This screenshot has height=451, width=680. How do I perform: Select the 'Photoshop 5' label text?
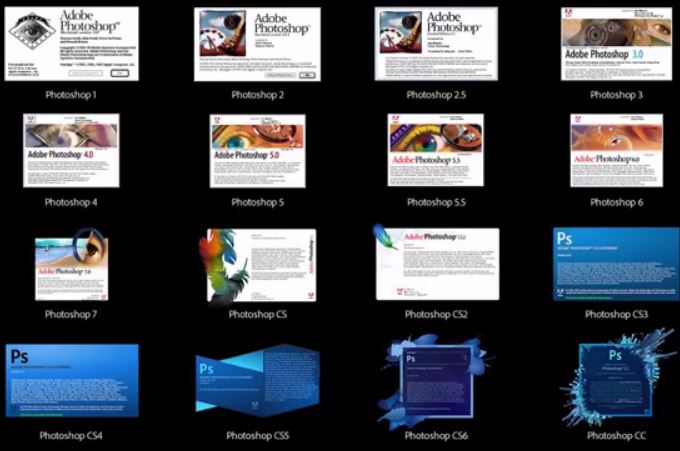258,202
